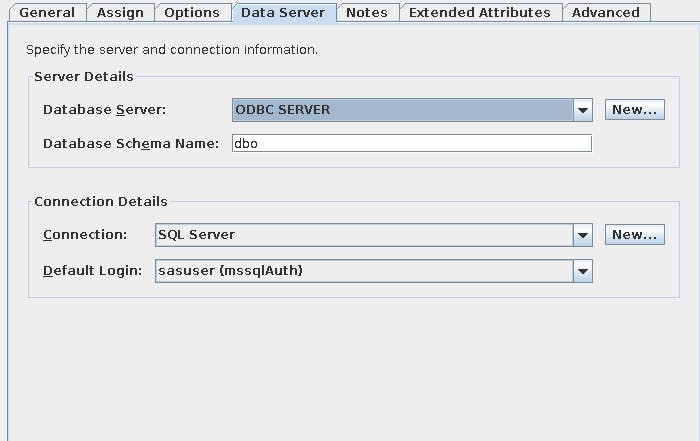The image size is (700, 441).
Task: Focus the Database Schema Name field
Action: pos(411,143)
